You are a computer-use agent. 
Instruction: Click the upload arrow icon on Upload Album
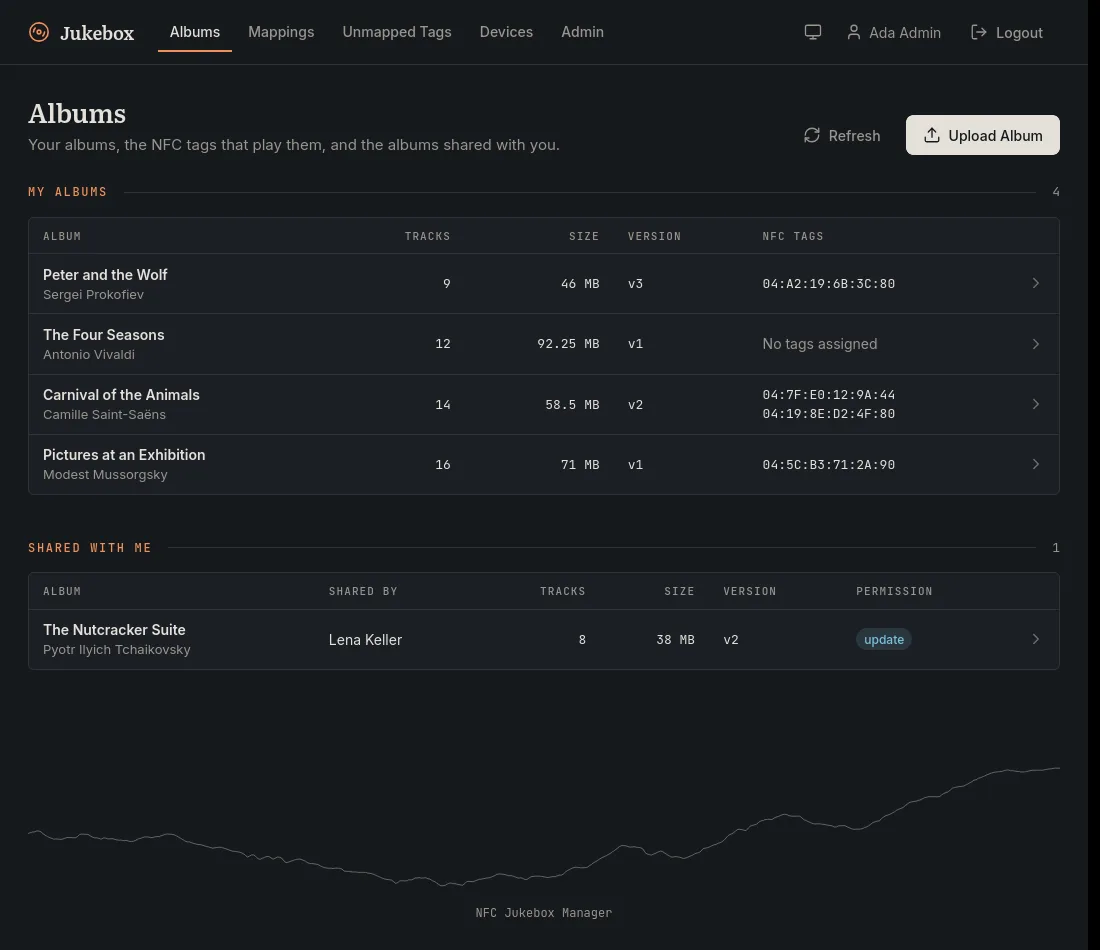point(932,135)
